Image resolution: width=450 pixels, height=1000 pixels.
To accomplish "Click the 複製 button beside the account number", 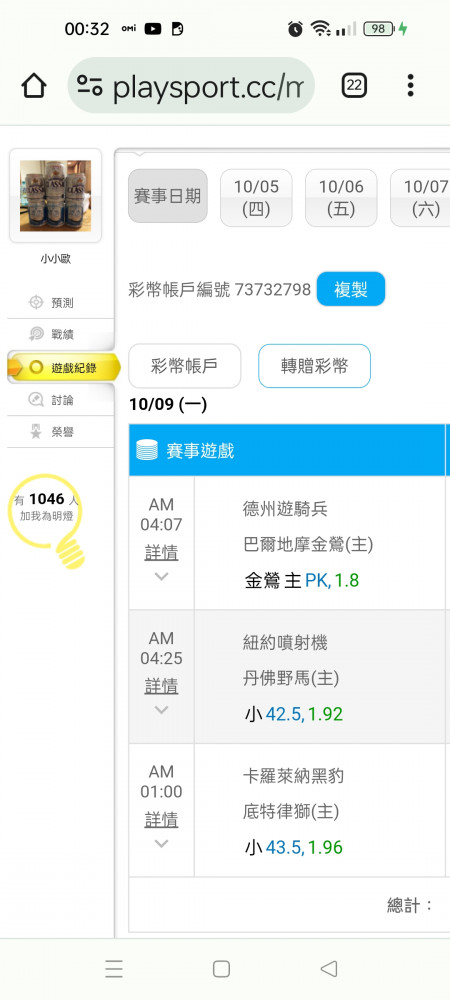I will [x=351, y=290].
